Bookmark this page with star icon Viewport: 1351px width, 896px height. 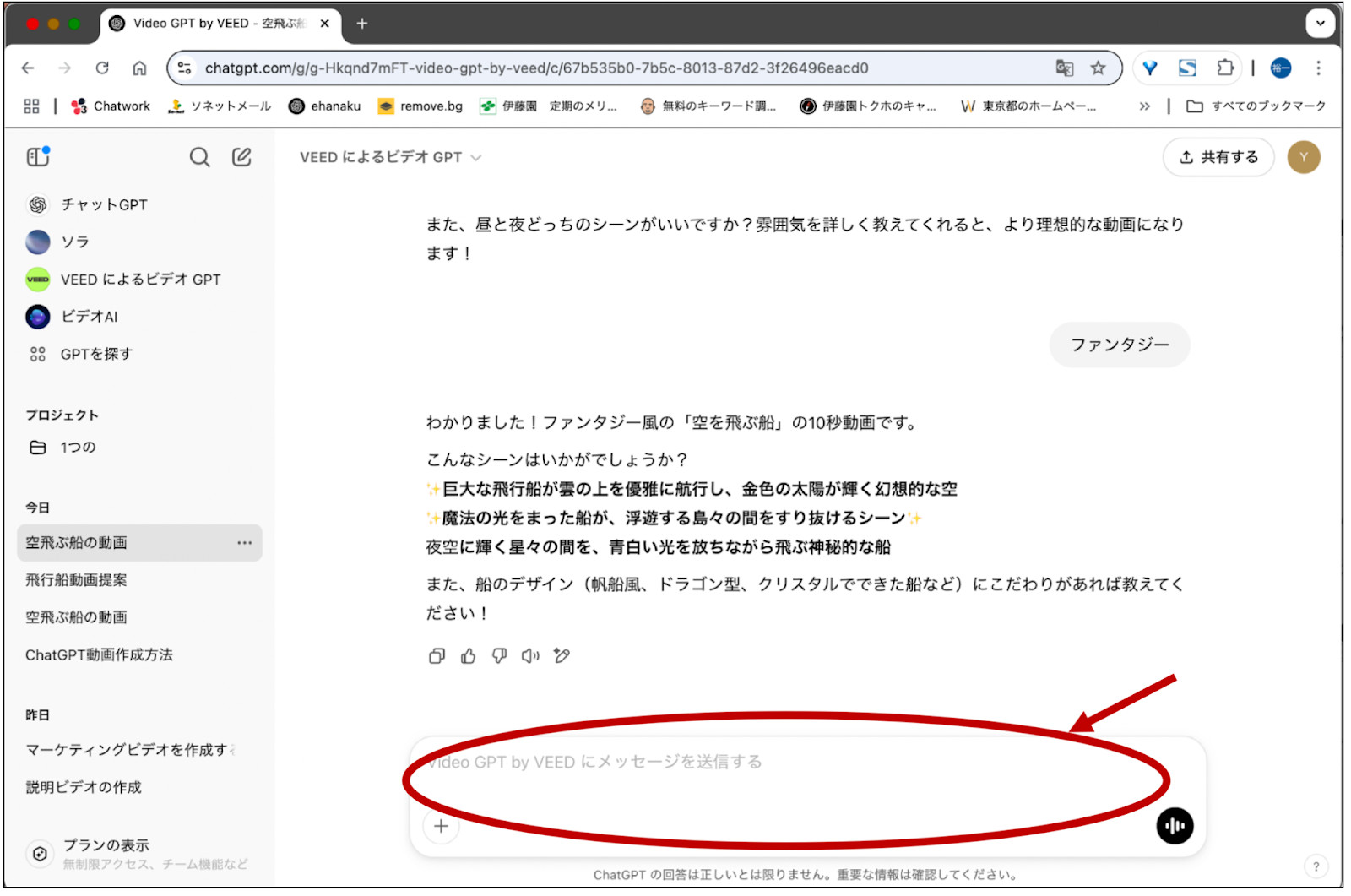(1098, 68)
